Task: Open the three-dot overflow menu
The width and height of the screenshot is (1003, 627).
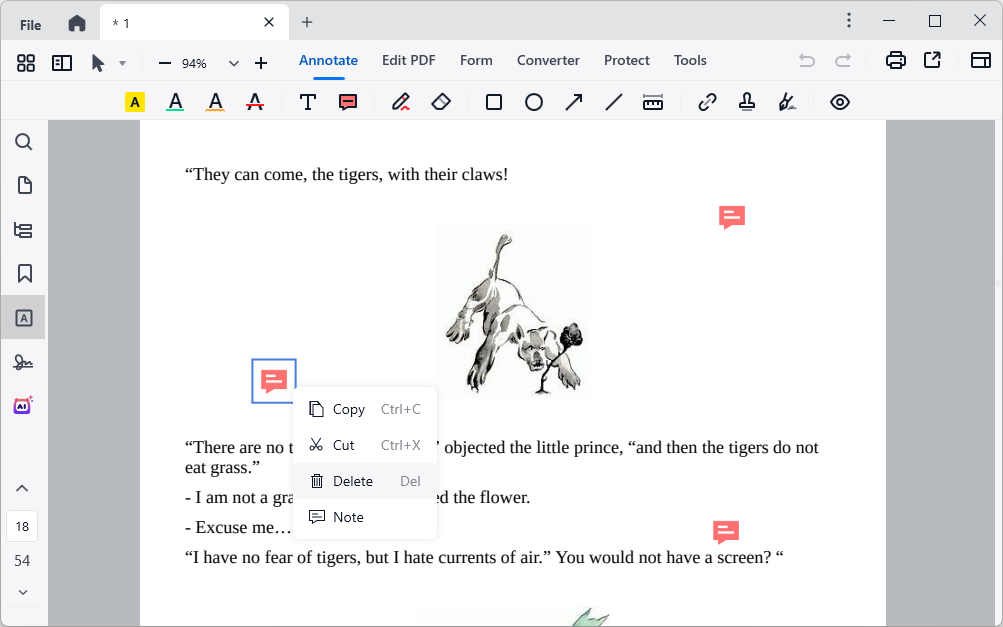Action: 848,20
